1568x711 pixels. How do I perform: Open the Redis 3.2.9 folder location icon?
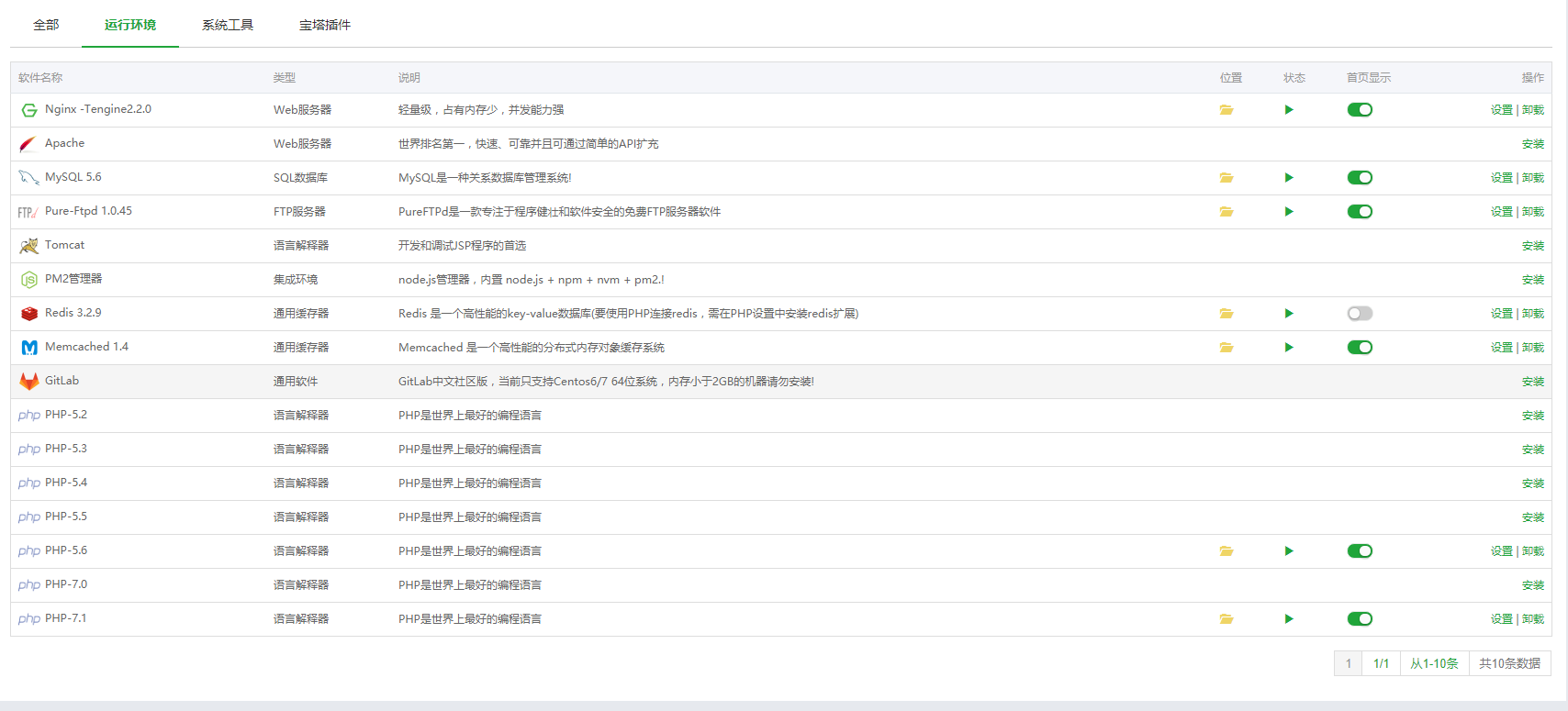[1226, 314]
